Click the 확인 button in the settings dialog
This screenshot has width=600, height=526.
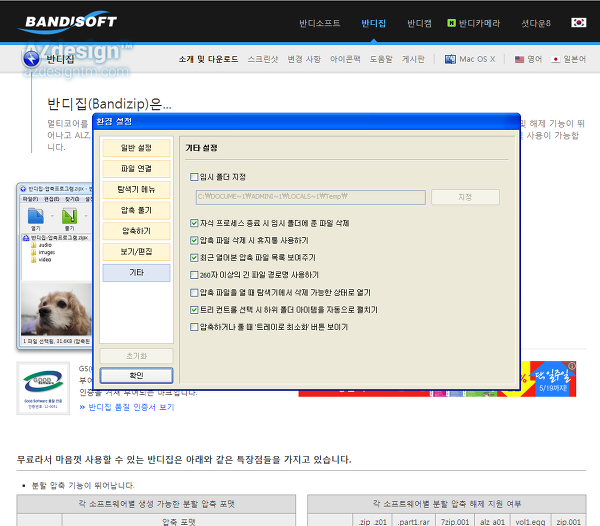(136, 375)
